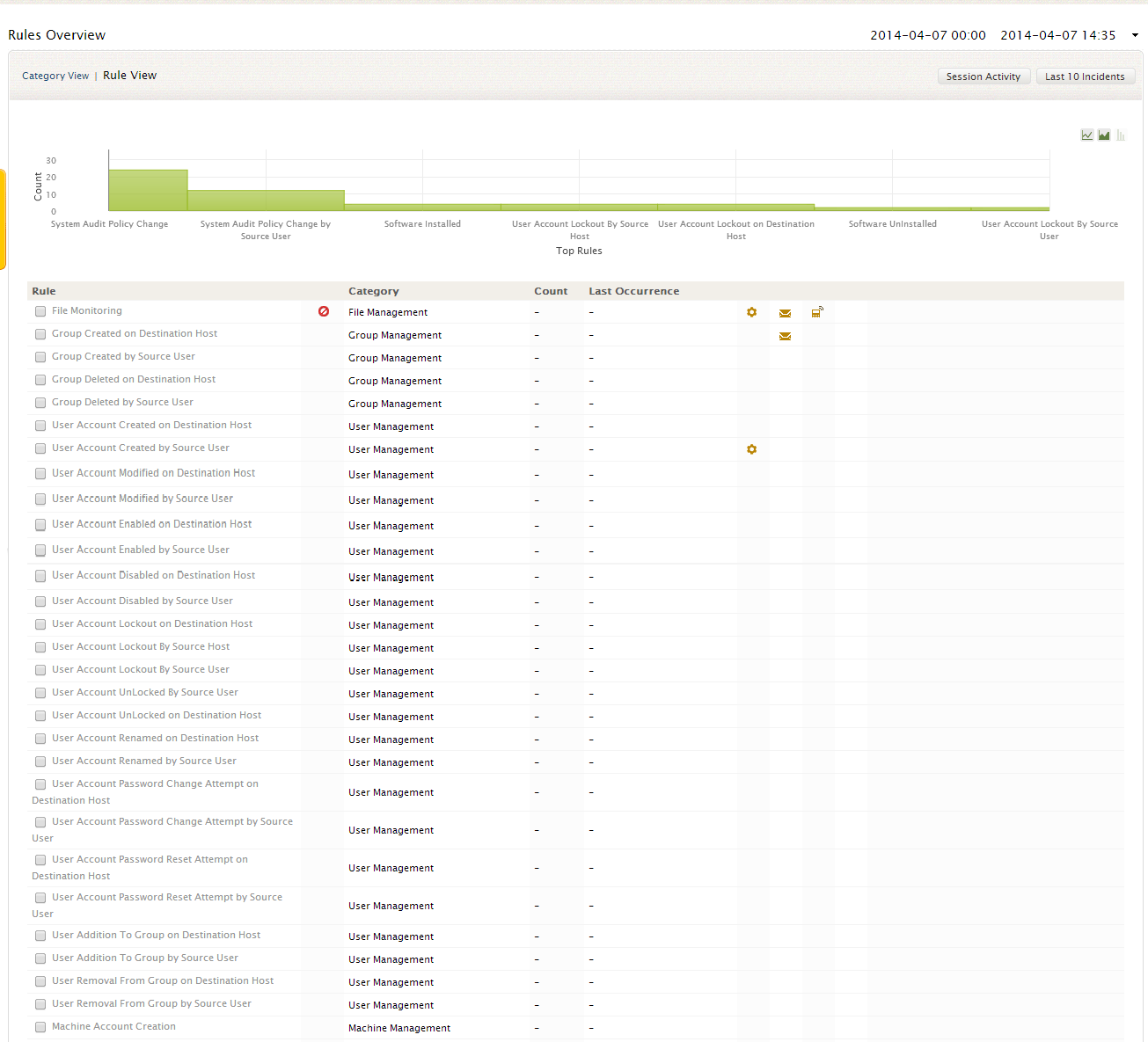The height and width of the screenshot is (1042, 1148).
Task: Sort the table by Rule column header
Action: 44,291
